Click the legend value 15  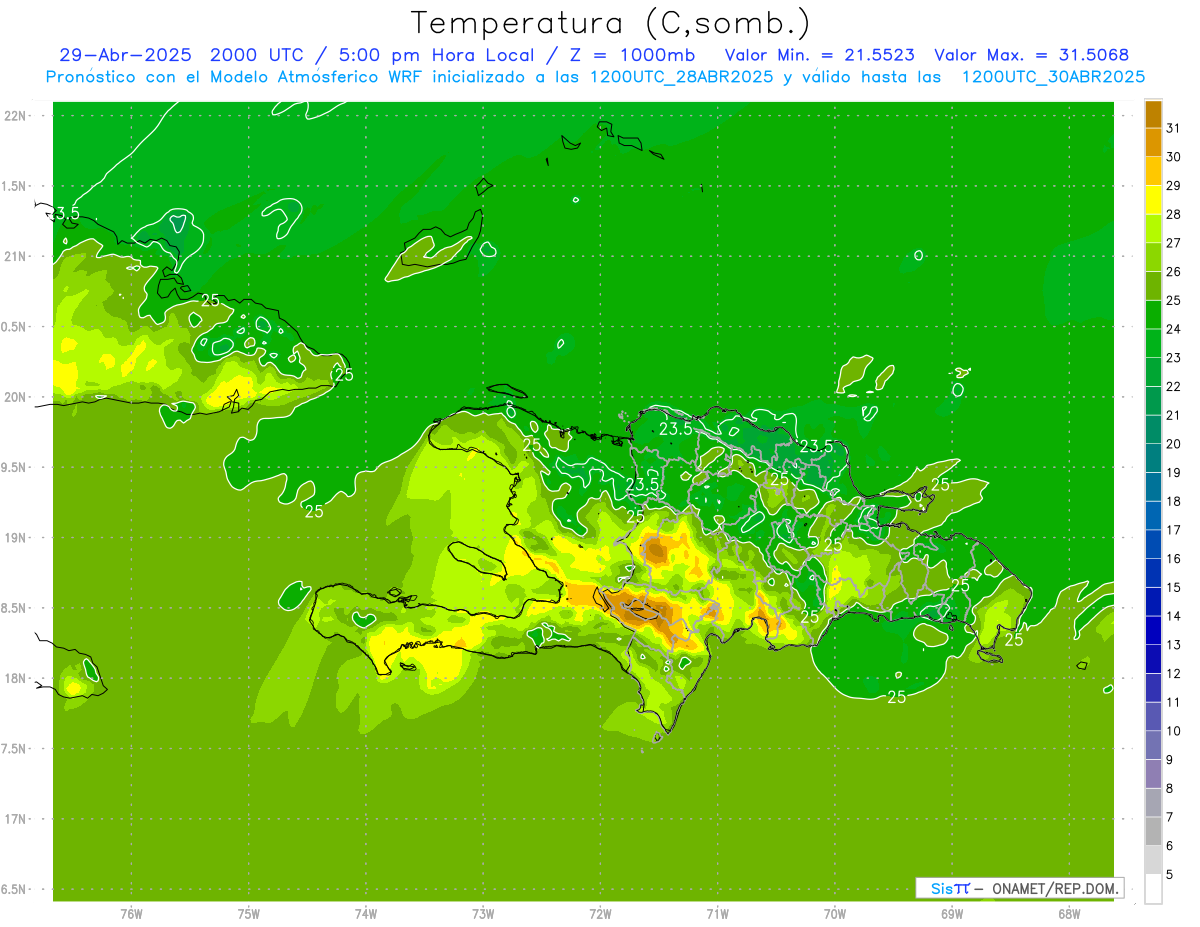point(1174,587)
